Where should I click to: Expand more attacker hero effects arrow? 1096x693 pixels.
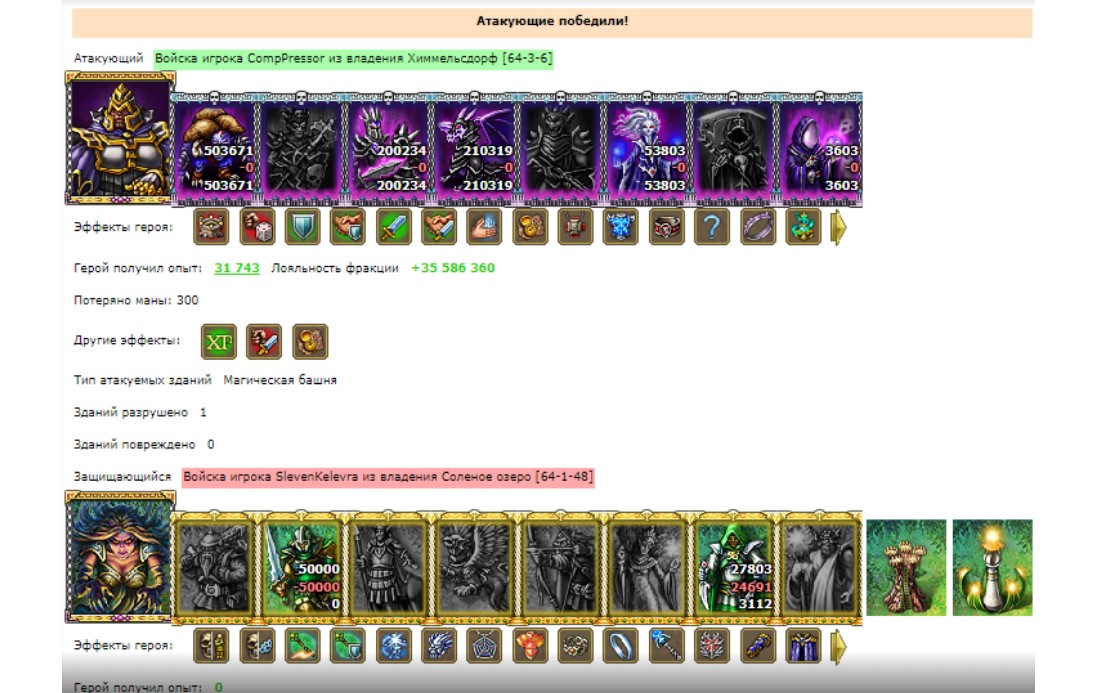tap(838, 227)
